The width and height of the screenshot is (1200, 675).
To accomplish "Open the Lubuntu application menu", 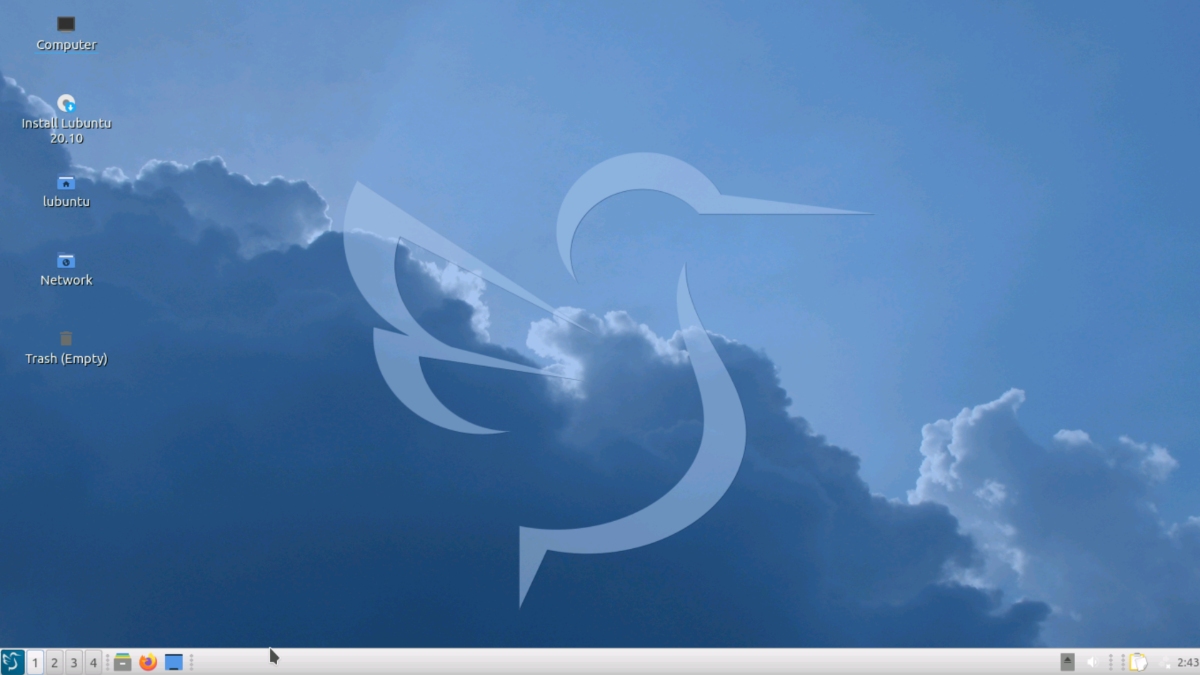I will pyautogui.click(x=12, y=661).
